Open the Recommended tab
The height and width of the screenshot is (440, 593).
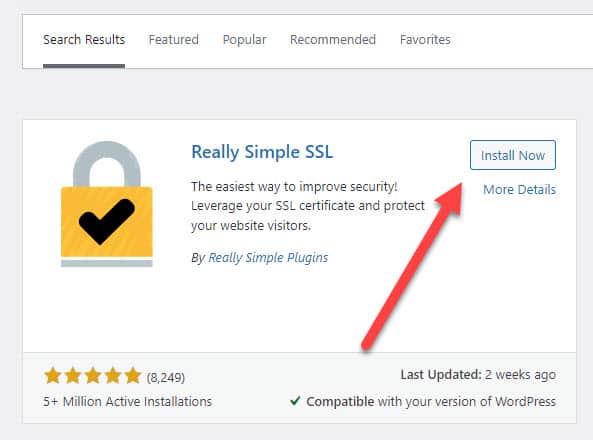(x=333, y=40)
